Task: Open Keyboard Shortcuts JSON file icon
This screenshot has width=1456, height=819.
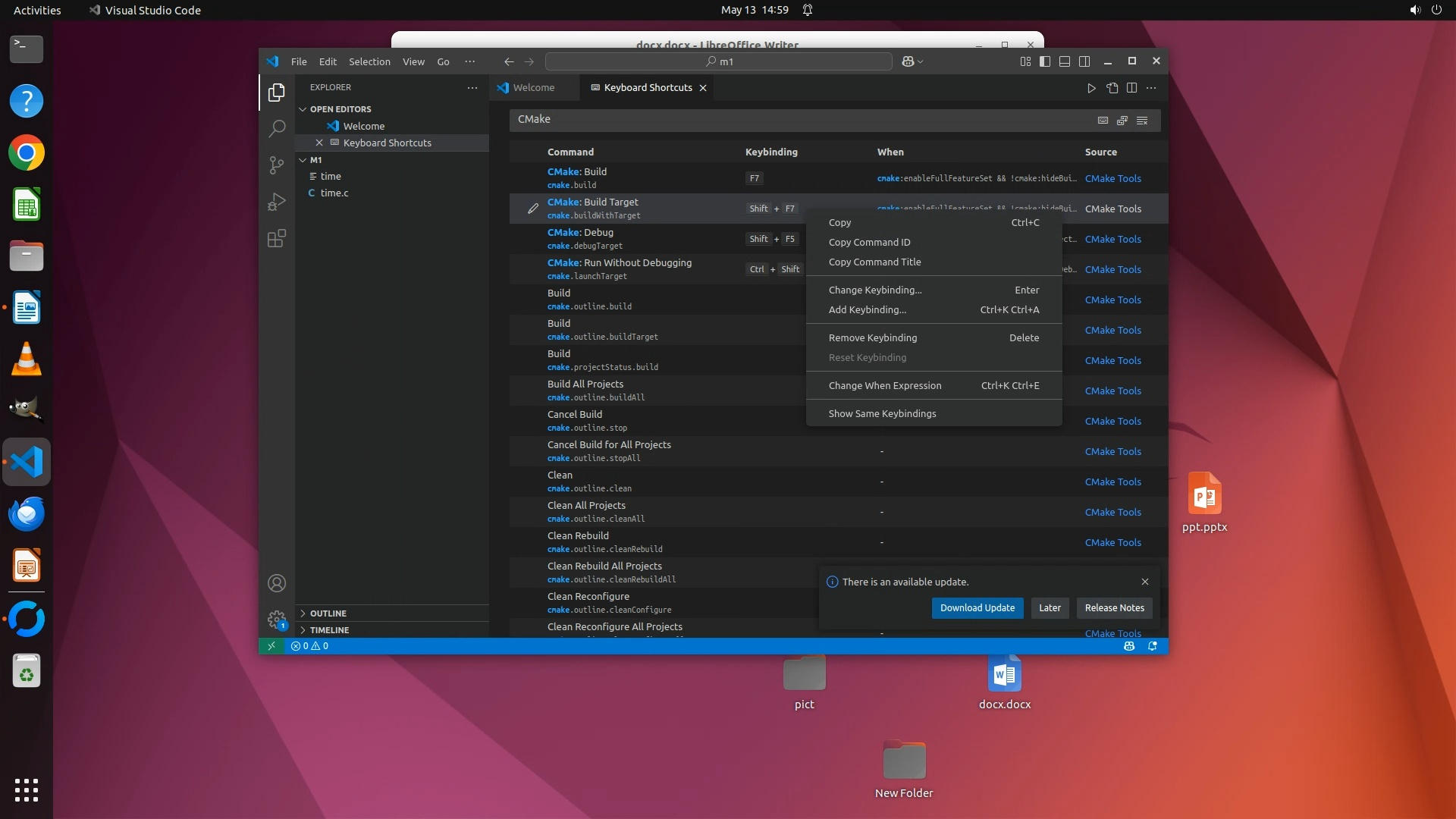Action: click(1112, 88)
